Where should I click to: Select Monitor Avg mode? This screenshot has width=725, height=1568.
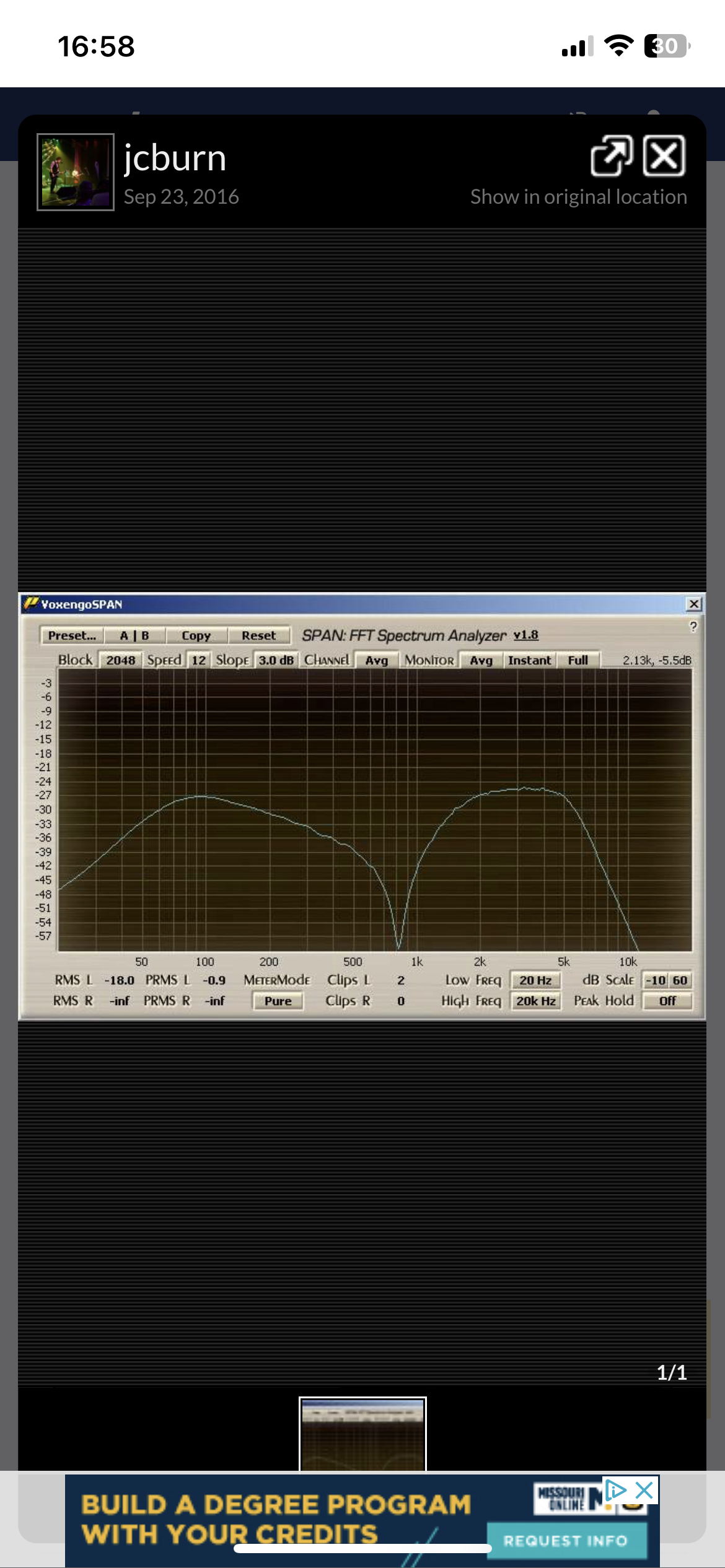coord(481,660)
